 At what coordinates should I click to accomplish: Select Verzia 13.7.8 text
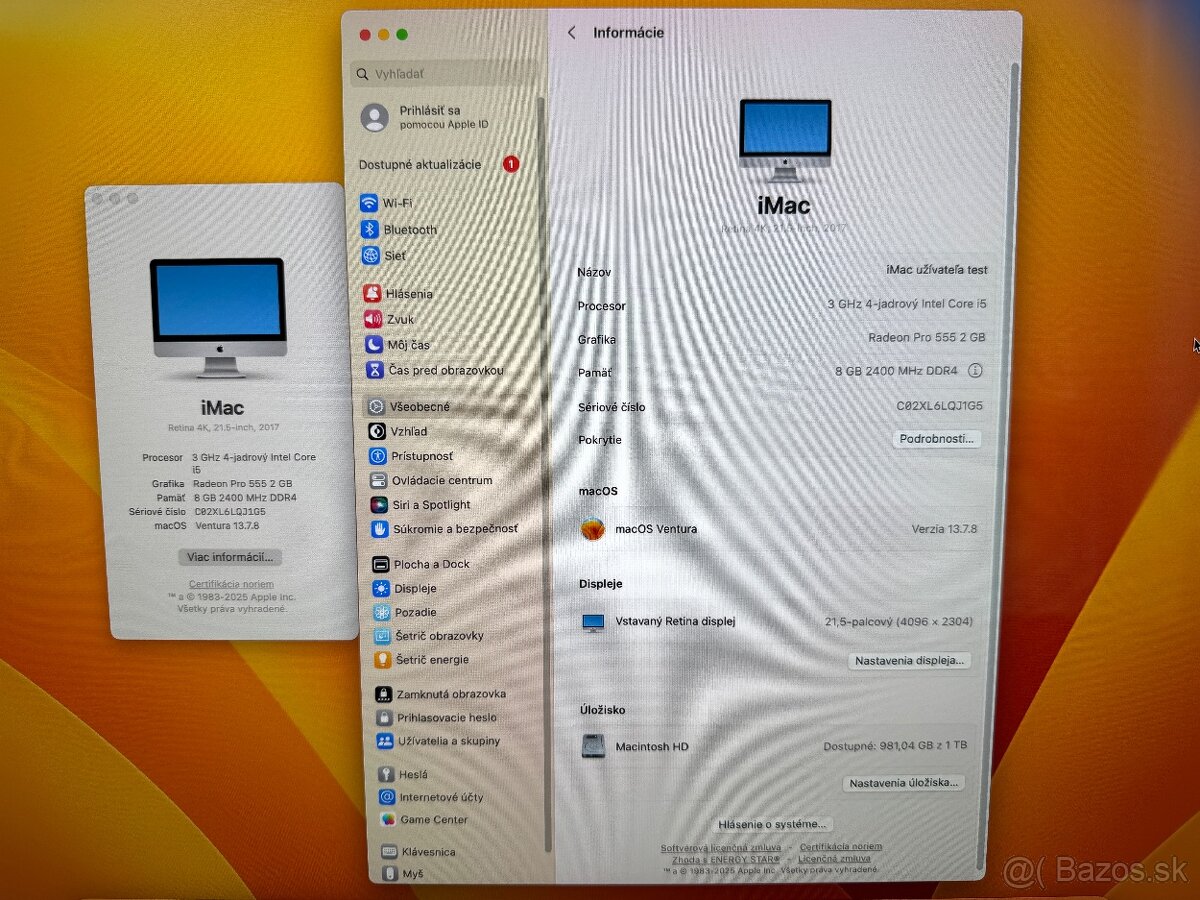[945, 529]
